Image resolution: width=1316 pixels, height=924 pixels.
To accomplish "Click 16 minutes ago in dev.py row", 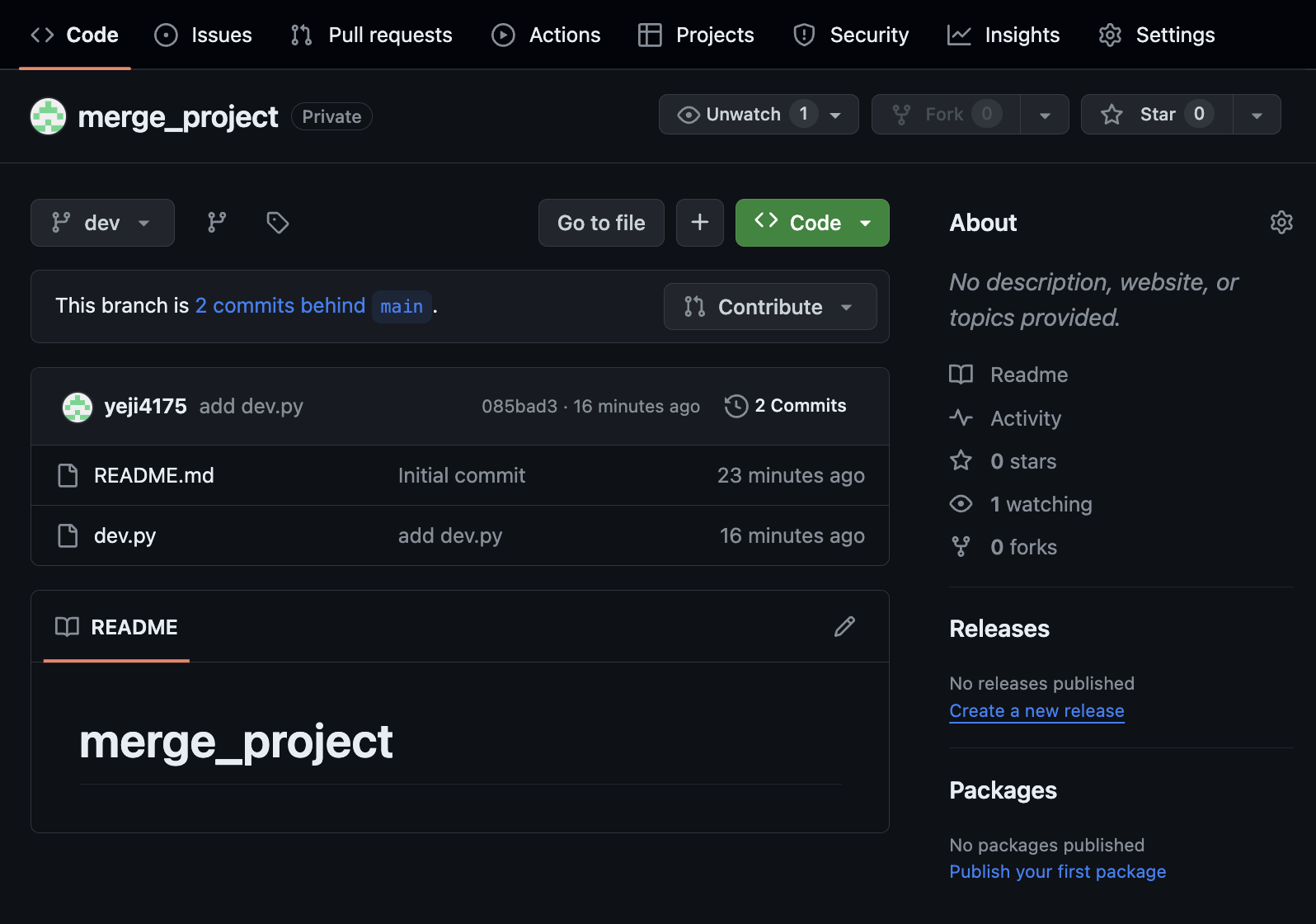I will pos(792,535).
